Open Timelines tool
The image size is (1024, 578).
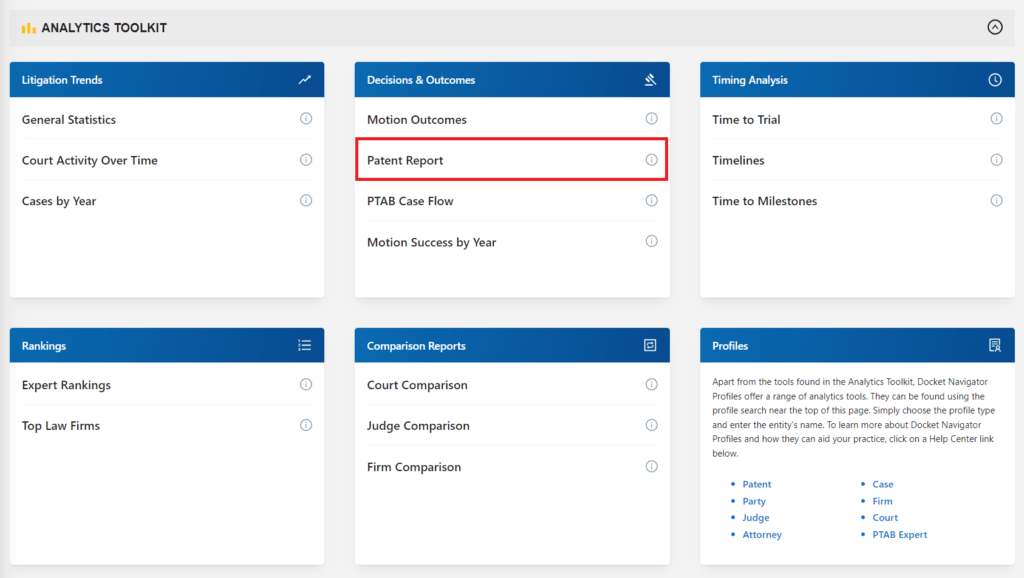pos(738,160)
